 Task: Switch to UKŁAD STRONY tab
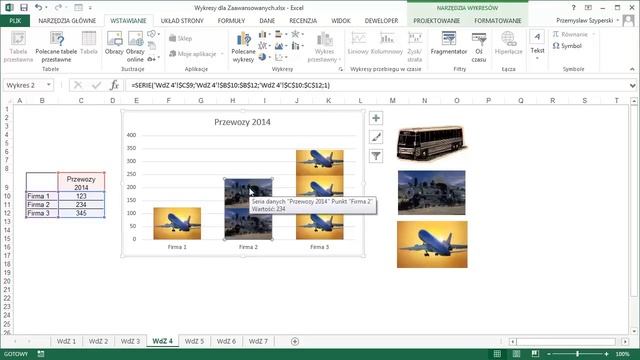click(182, 20)
